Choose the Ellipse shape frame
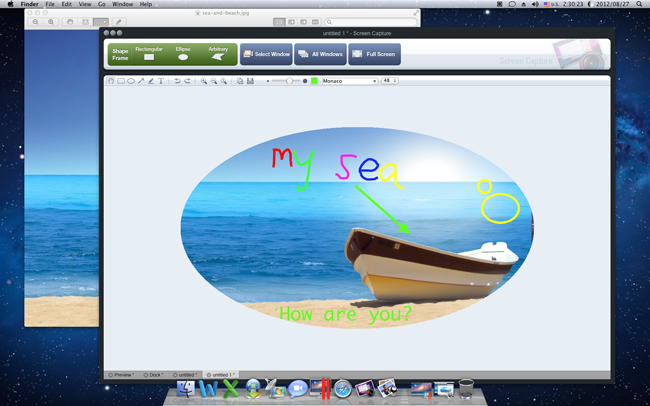 [183, 54]
